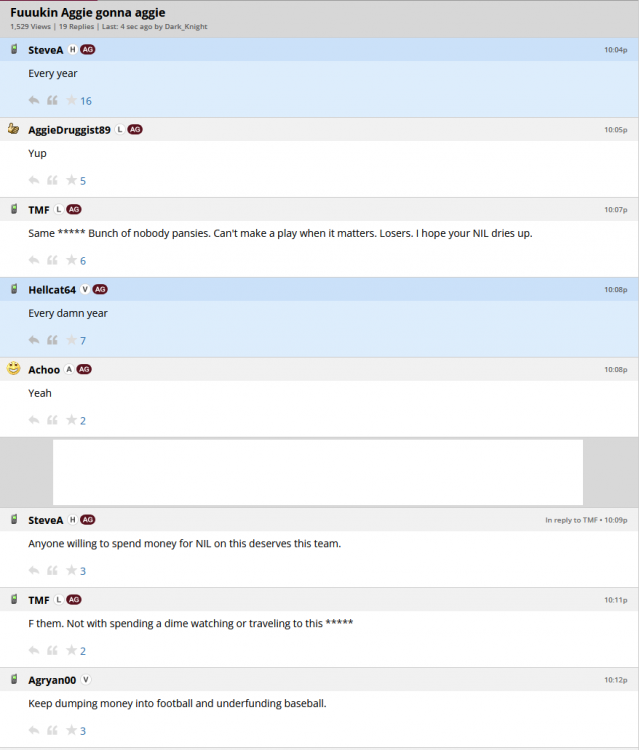The image size is (639, 750).
Task: Click the 10:07p timestamp on TMF's post
Action: click(616, 210)
